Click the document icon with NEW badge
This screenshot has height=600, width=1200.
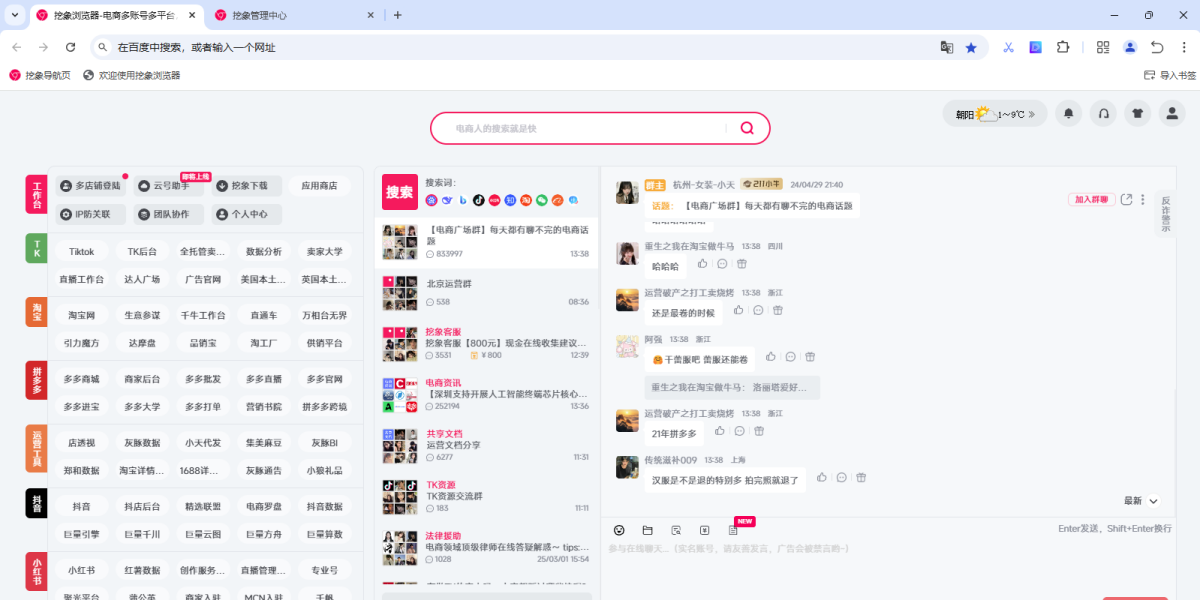733,530
